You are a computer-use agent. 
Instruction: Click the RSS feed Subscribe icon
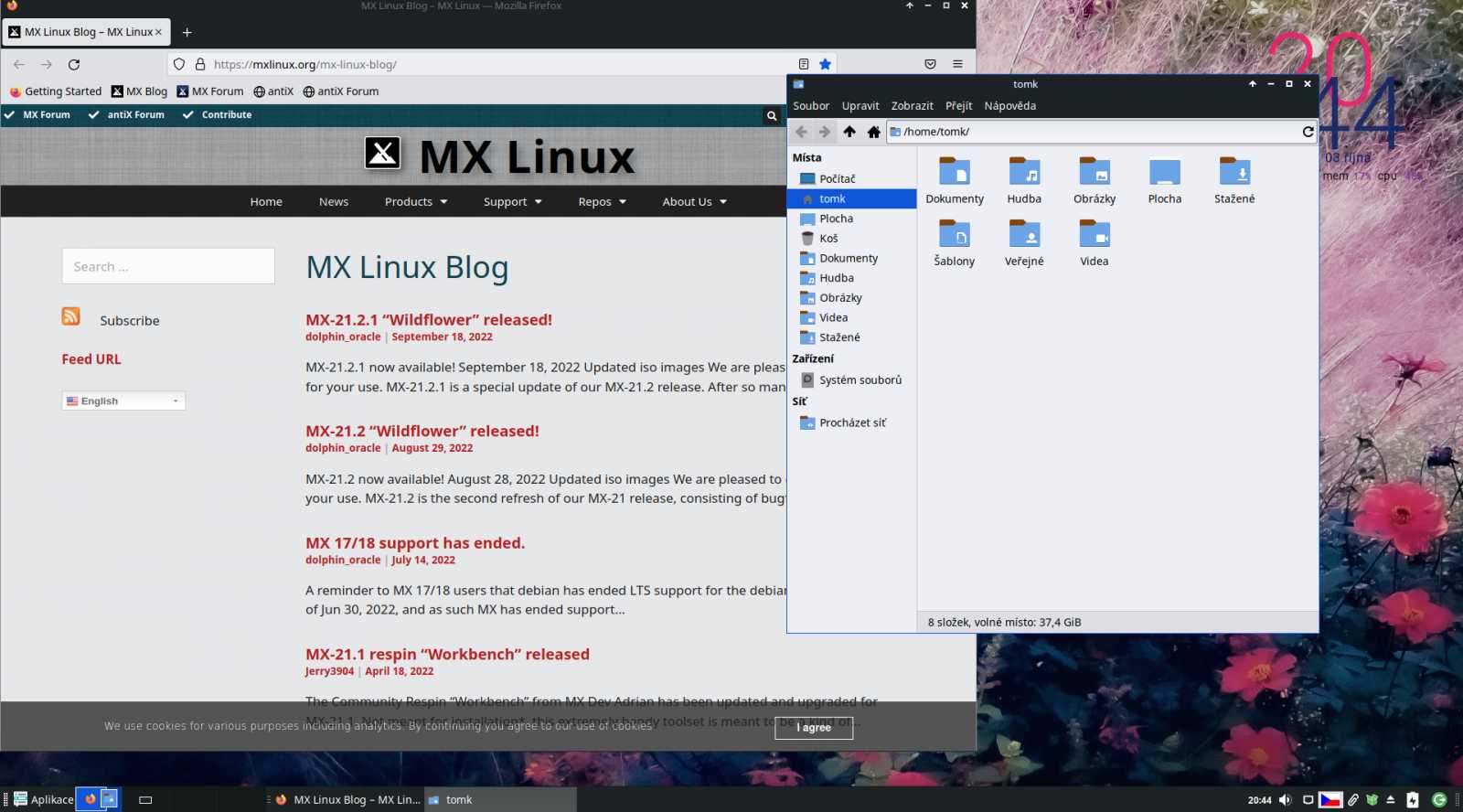(71, 316)
